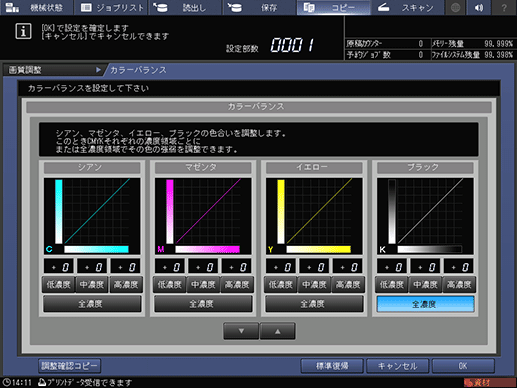Click the printer data status icon
The height and width of the screenshot is (388, 517).
pyautogui.click(x=42, y=382)
